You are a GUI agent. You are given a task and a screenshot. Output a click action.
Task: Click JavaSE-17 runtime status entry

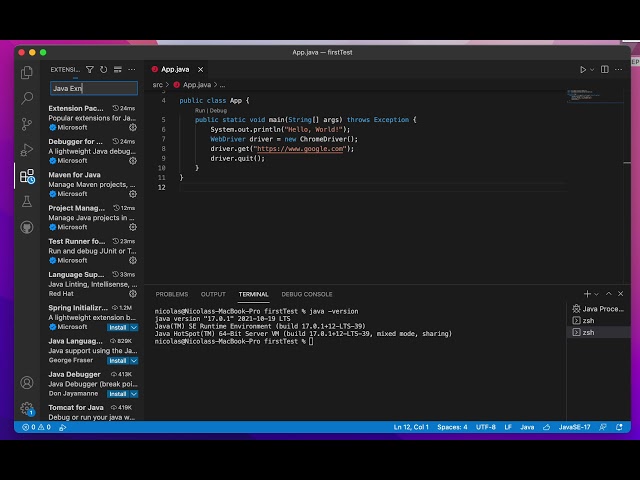click(574, 427)
